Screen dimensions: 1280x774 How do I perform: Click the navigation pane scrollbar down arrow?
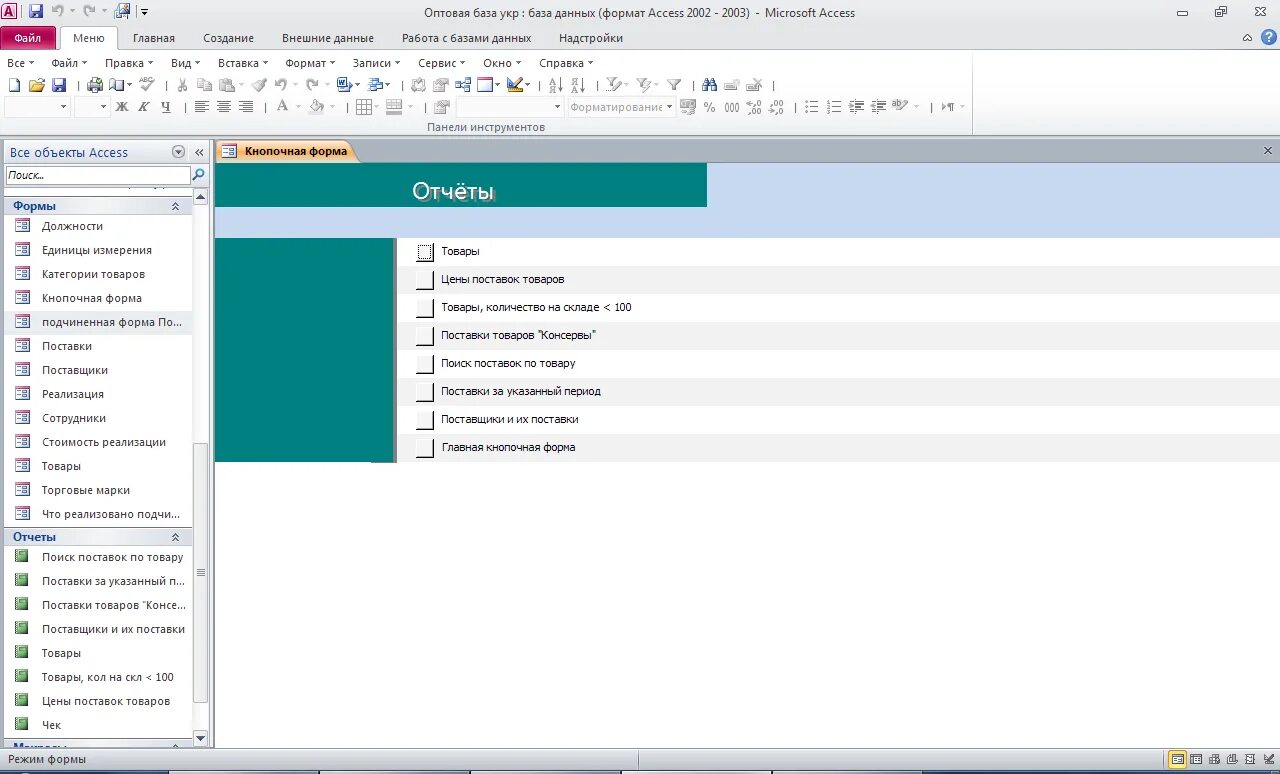coord(200,738)
